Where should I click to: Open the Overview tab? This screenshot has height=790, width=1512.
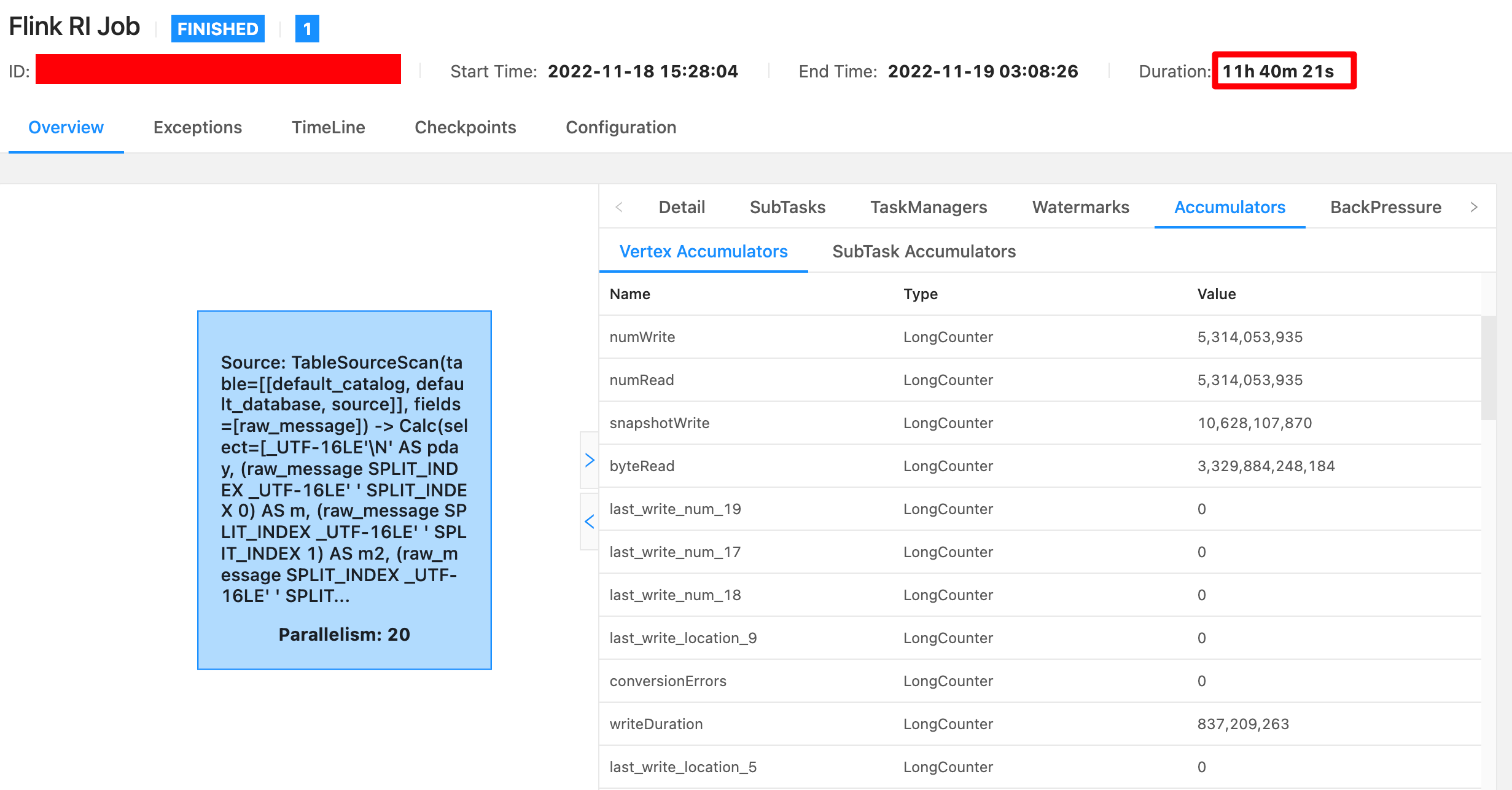(66, 127)
